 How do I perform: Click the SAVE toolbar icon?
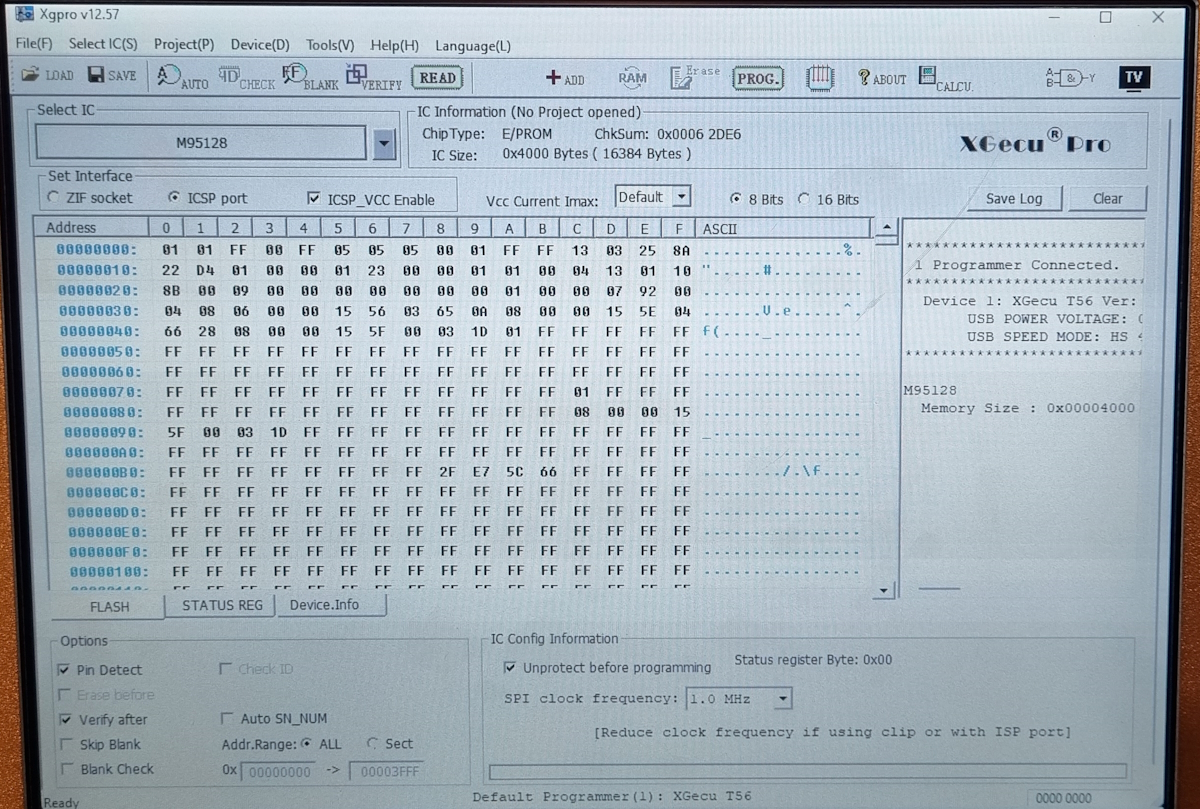click(111, 76)
